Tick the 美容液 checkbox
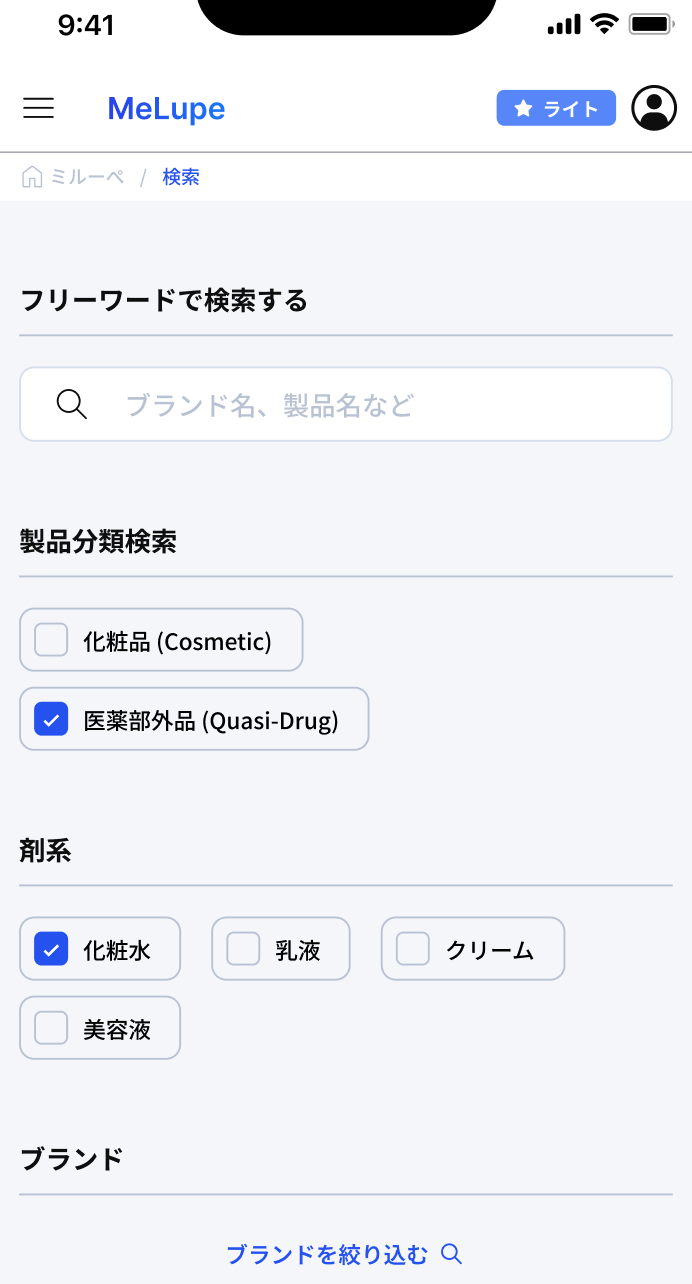692x1284 pixels. tap(51, 1028)
